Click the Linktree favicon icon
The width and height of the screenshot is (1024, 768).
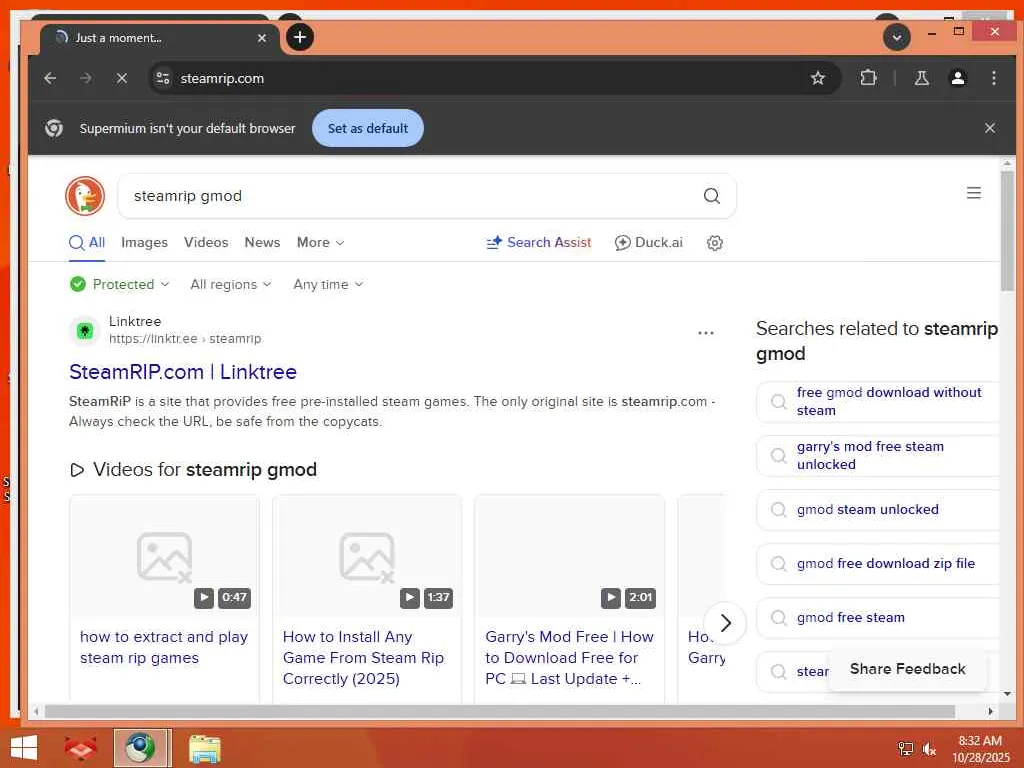[84, 330]
